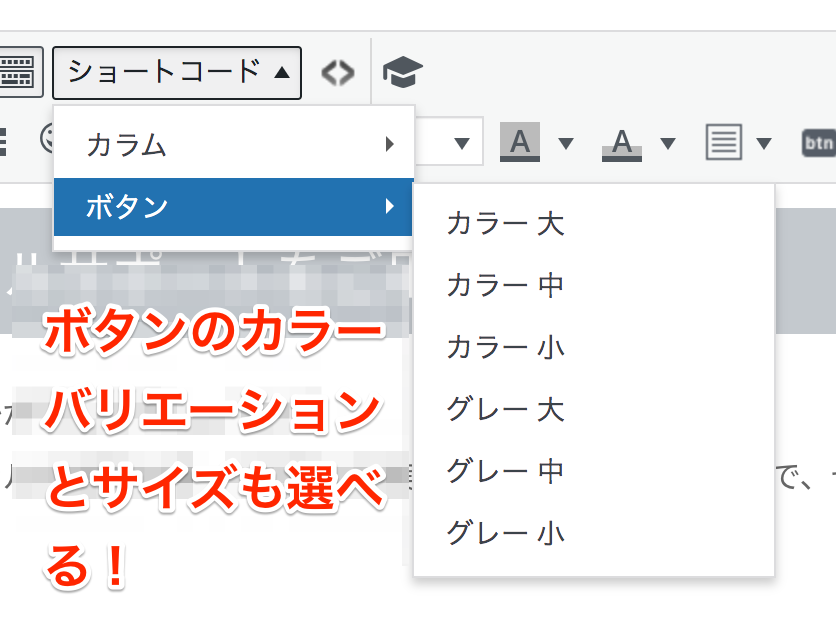
Task: Click the btn toolbar icon
Action: (818, 143)
